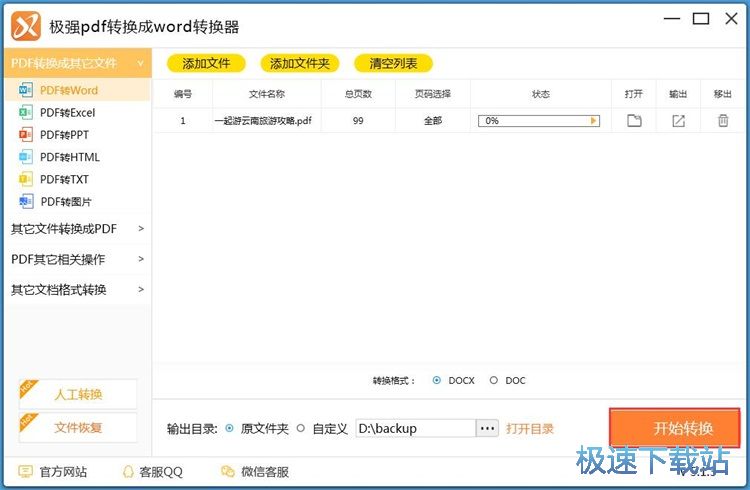
Task: Collapse the PDF转换成其它文件 section
Action: pos(77,63)
